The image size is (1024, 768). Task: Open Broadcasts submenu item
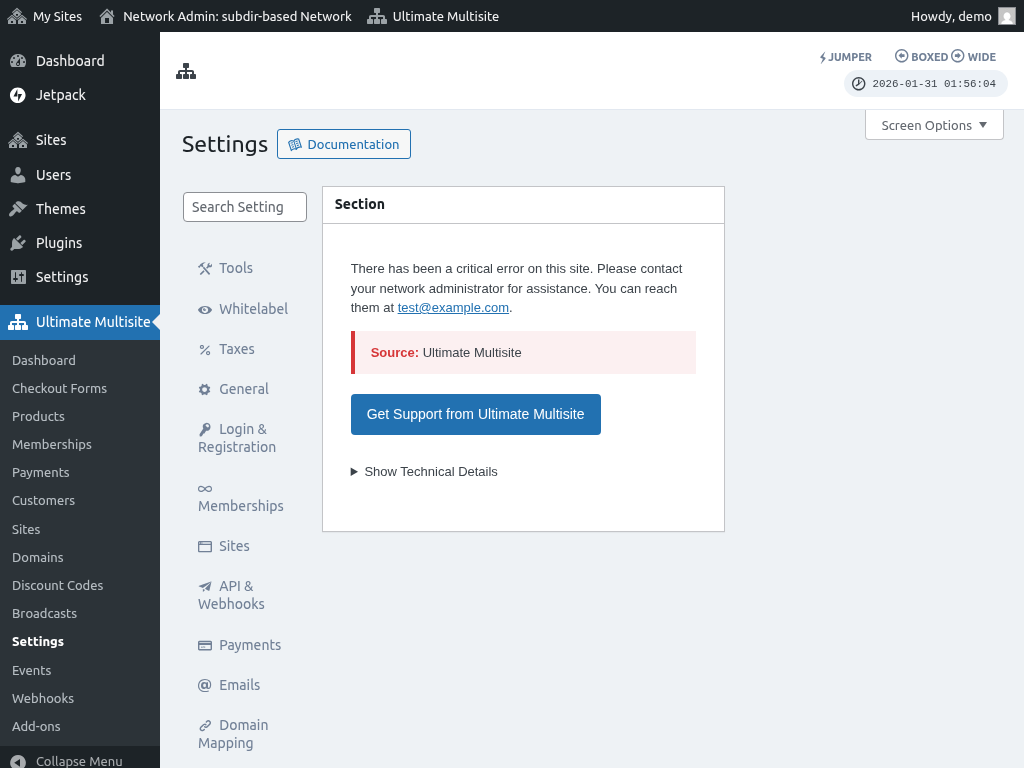click(44, 614)
